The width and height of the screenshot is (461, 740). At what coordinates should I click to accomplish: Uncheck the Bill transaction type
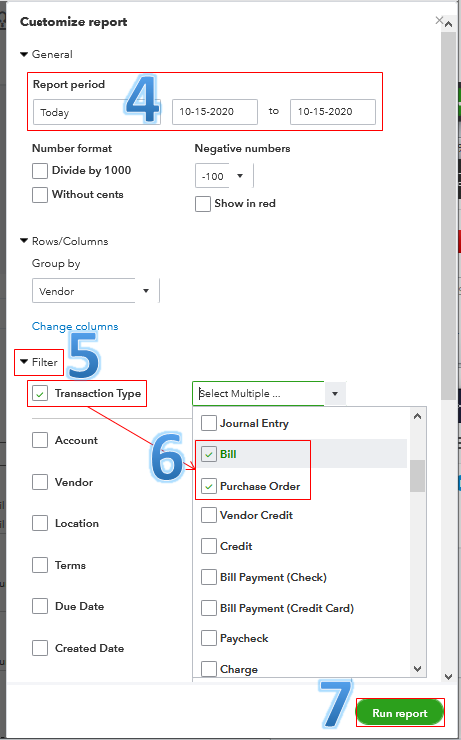[209, 454]
